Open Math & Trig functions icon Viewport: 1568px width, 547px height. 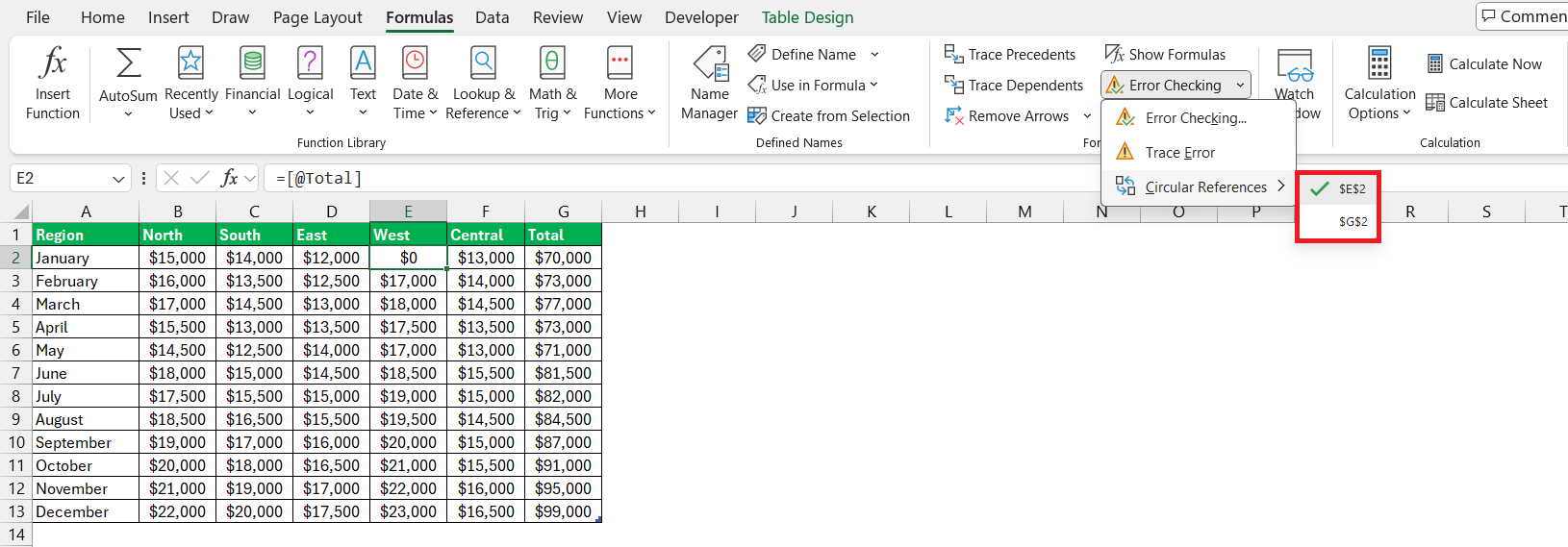[552, 63]
